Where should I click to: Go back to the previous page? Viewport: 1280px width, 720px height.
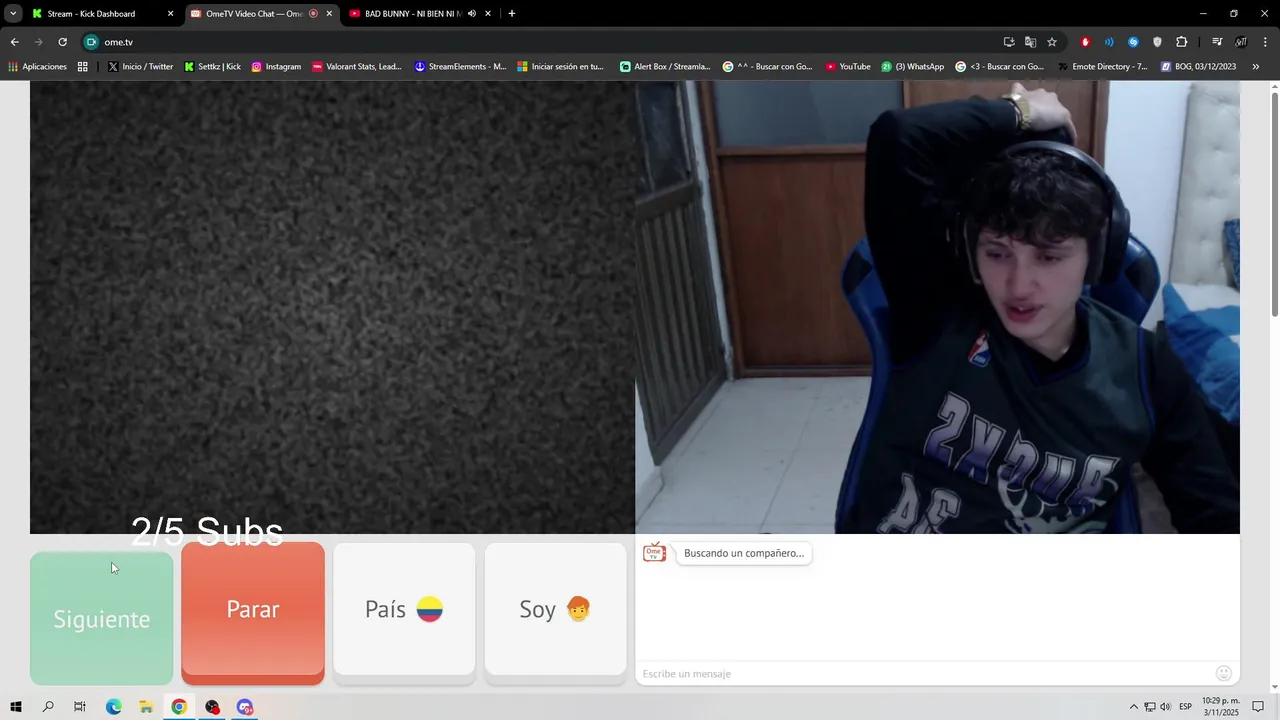[14, 42]
